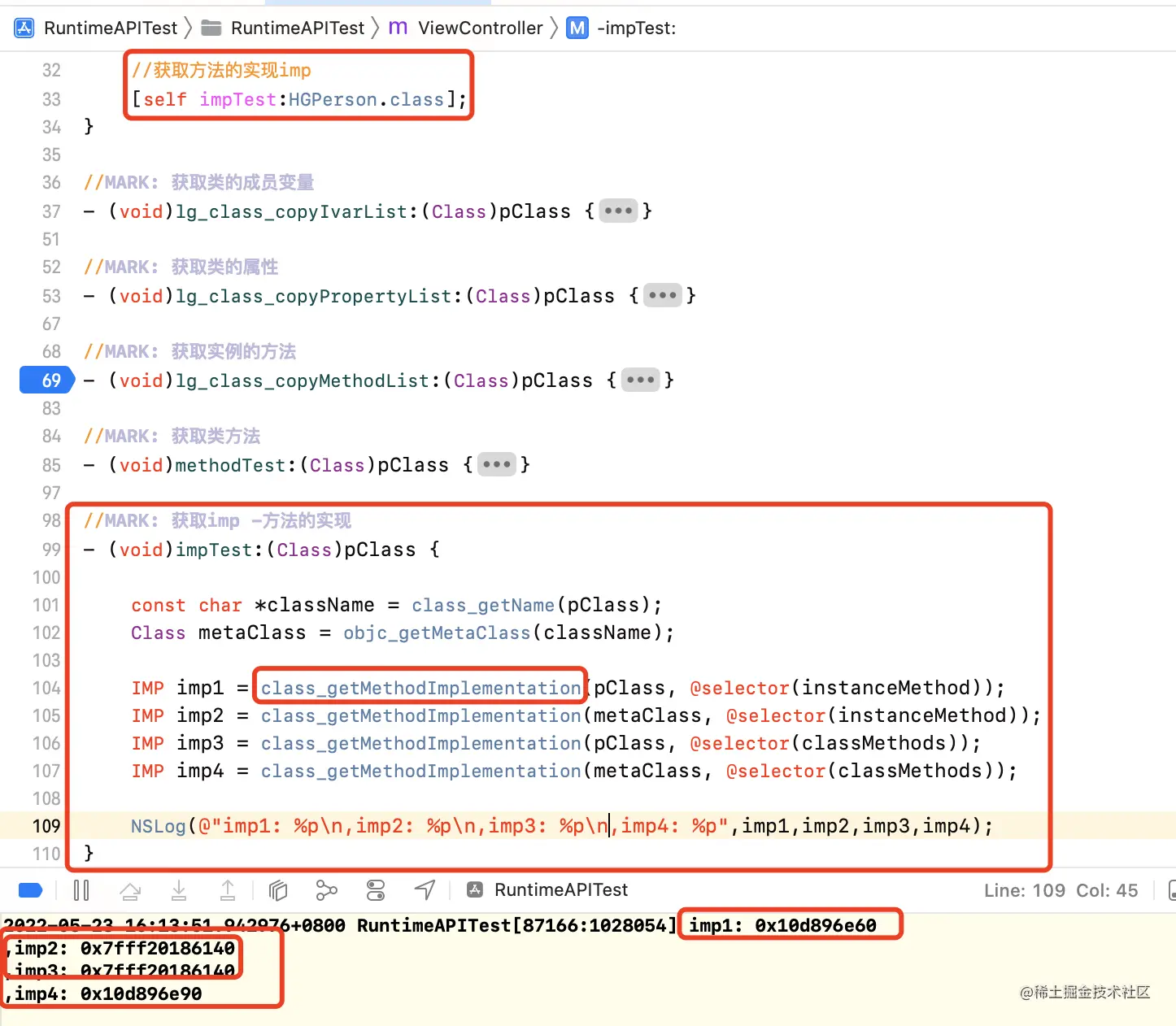Click console output value imp2: 0x7fff20186140
1176x1026 pixels.
(x=125, y=948)
